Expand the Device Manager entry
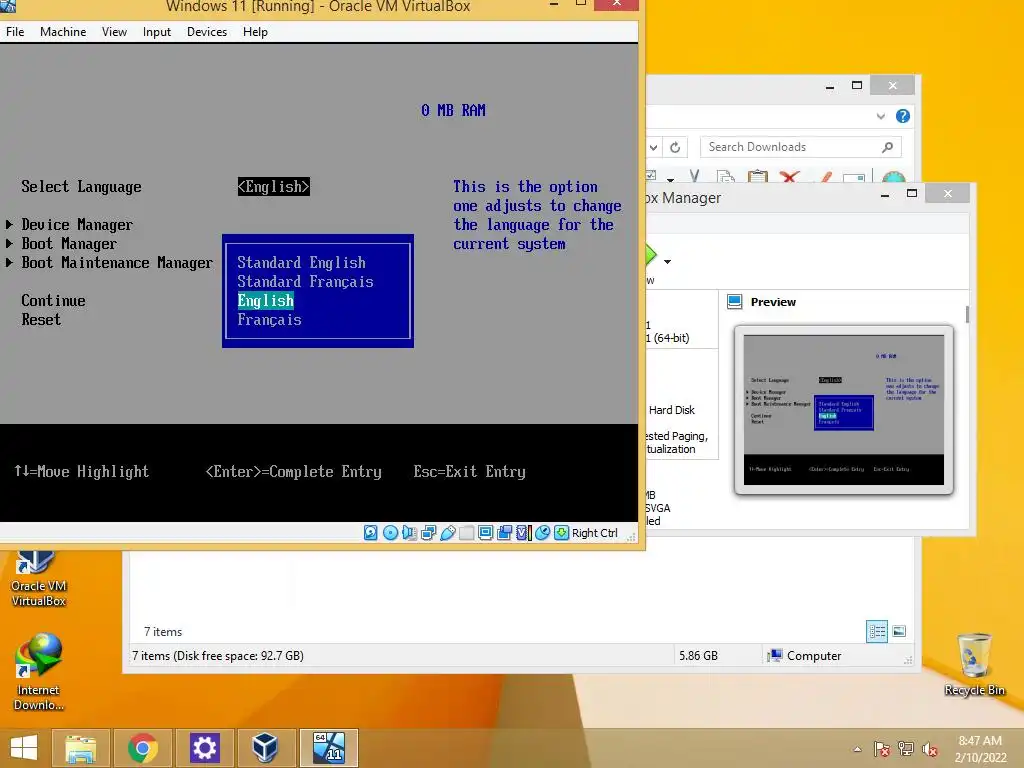1024x768 pixels. pyautogui.click(x=76, y=225)
